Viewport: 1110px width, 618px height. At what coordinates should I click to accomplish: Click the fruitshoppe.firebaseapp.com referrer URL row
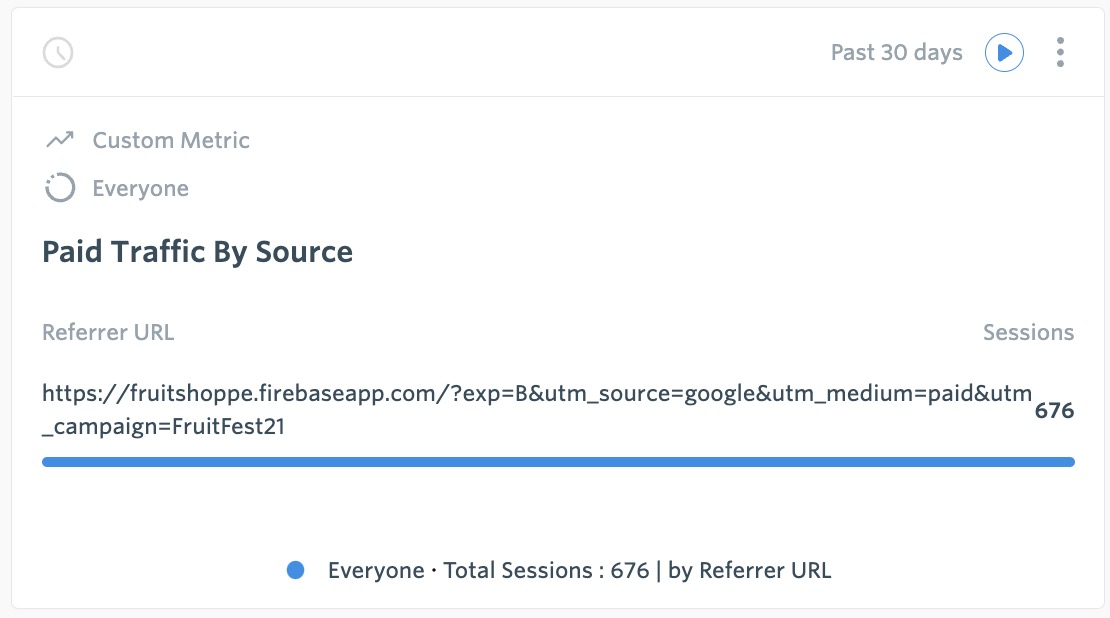coord(558,410)
